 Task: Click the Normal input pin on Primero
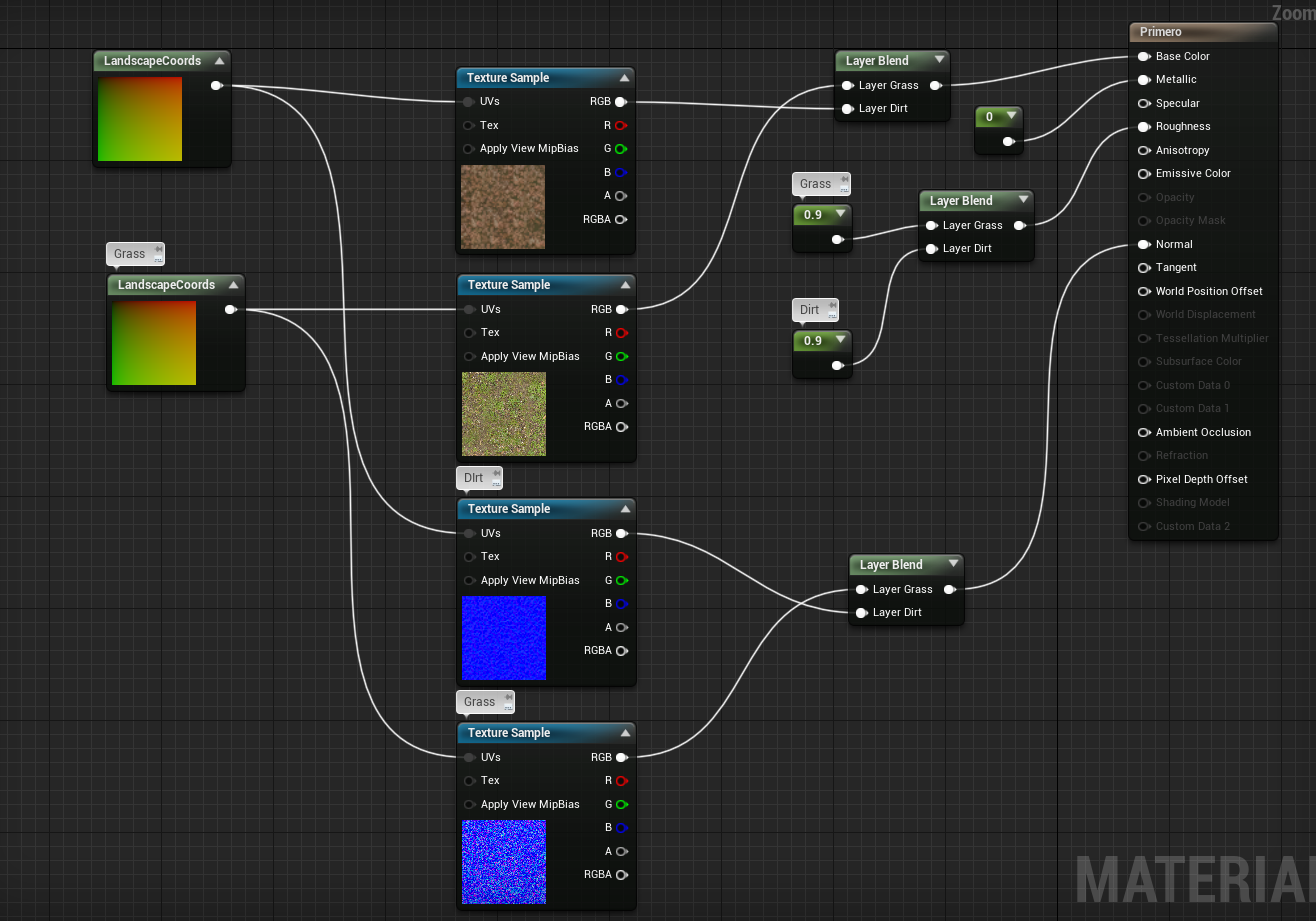click(1144, 244)
